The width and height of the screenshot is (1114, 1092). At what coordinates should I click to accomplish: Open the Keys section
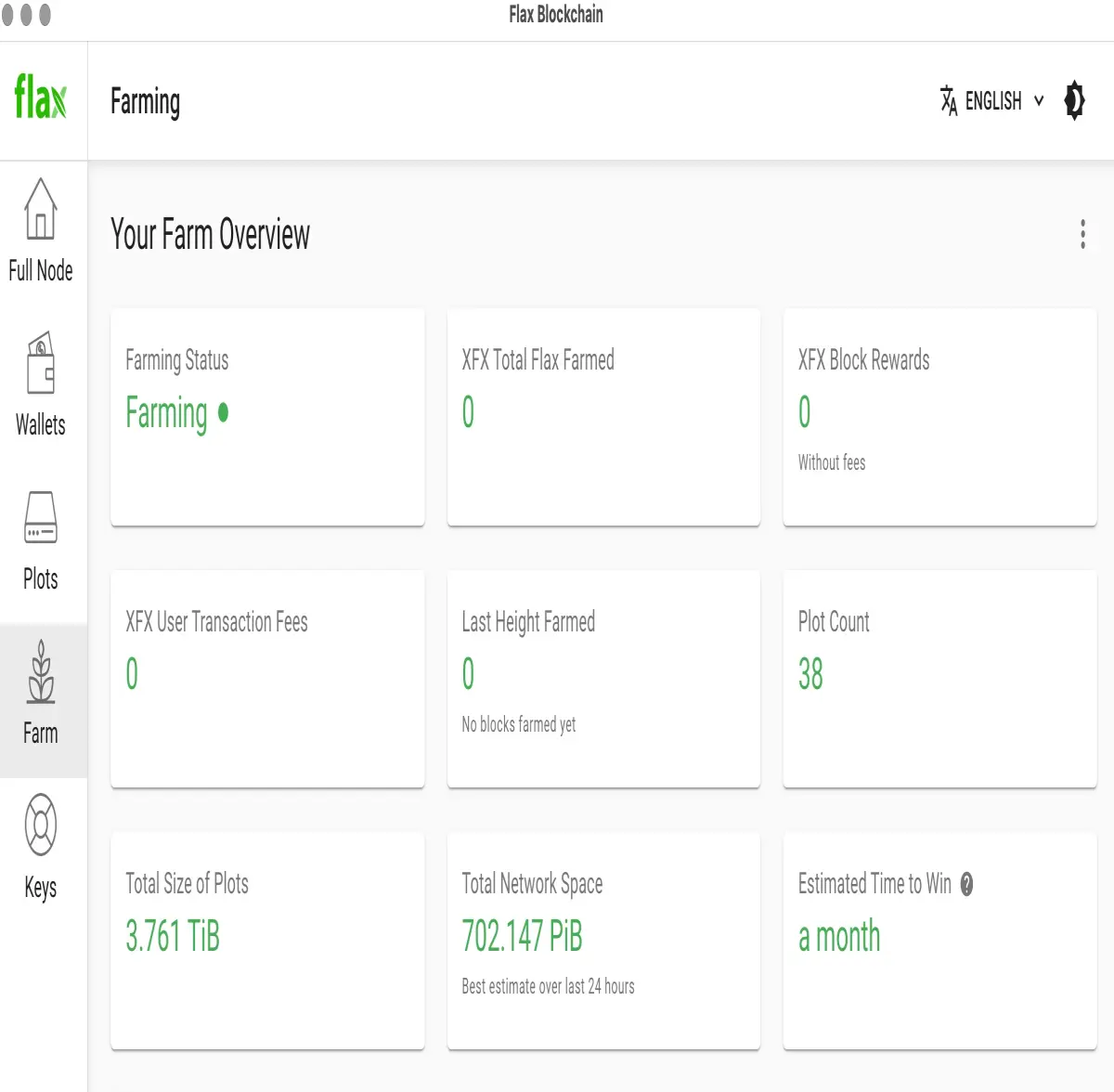41,847
